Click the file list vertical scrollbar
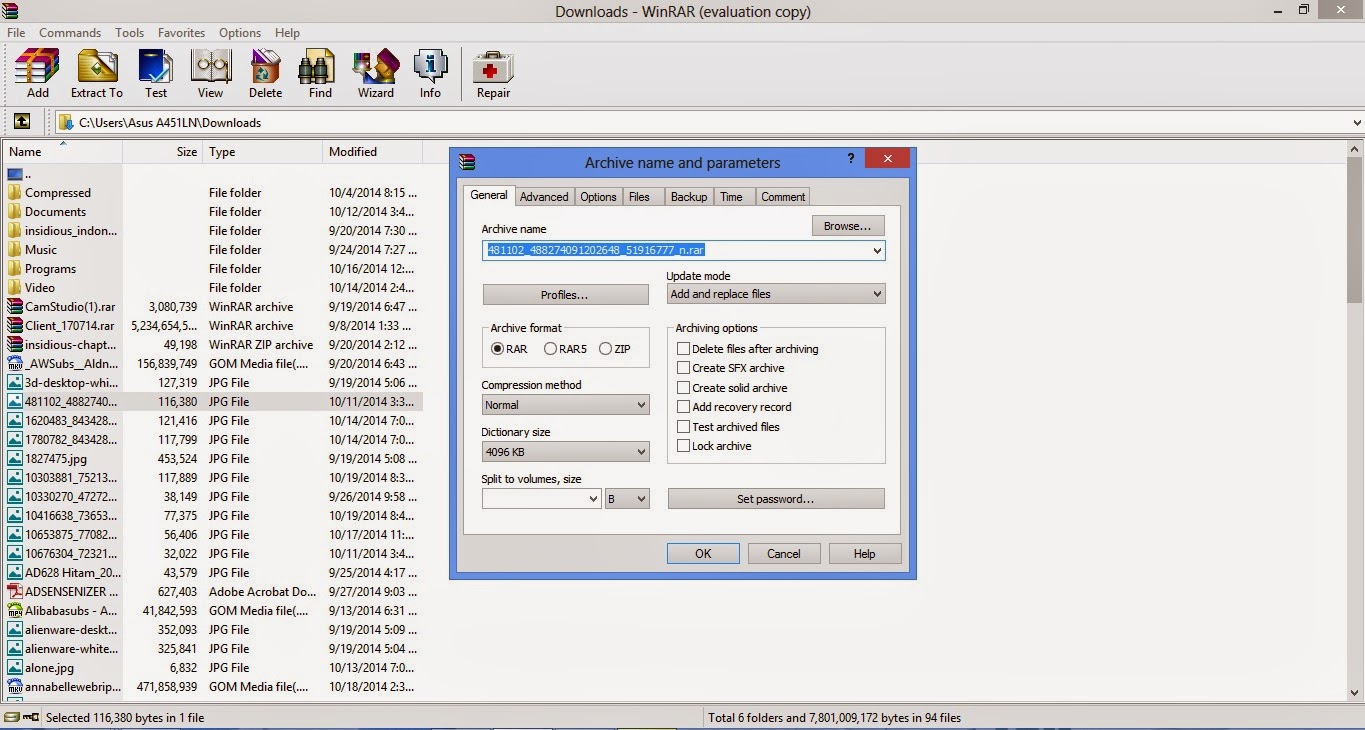This screenshot has height=730, width=1365. [x=1355, y=420]
